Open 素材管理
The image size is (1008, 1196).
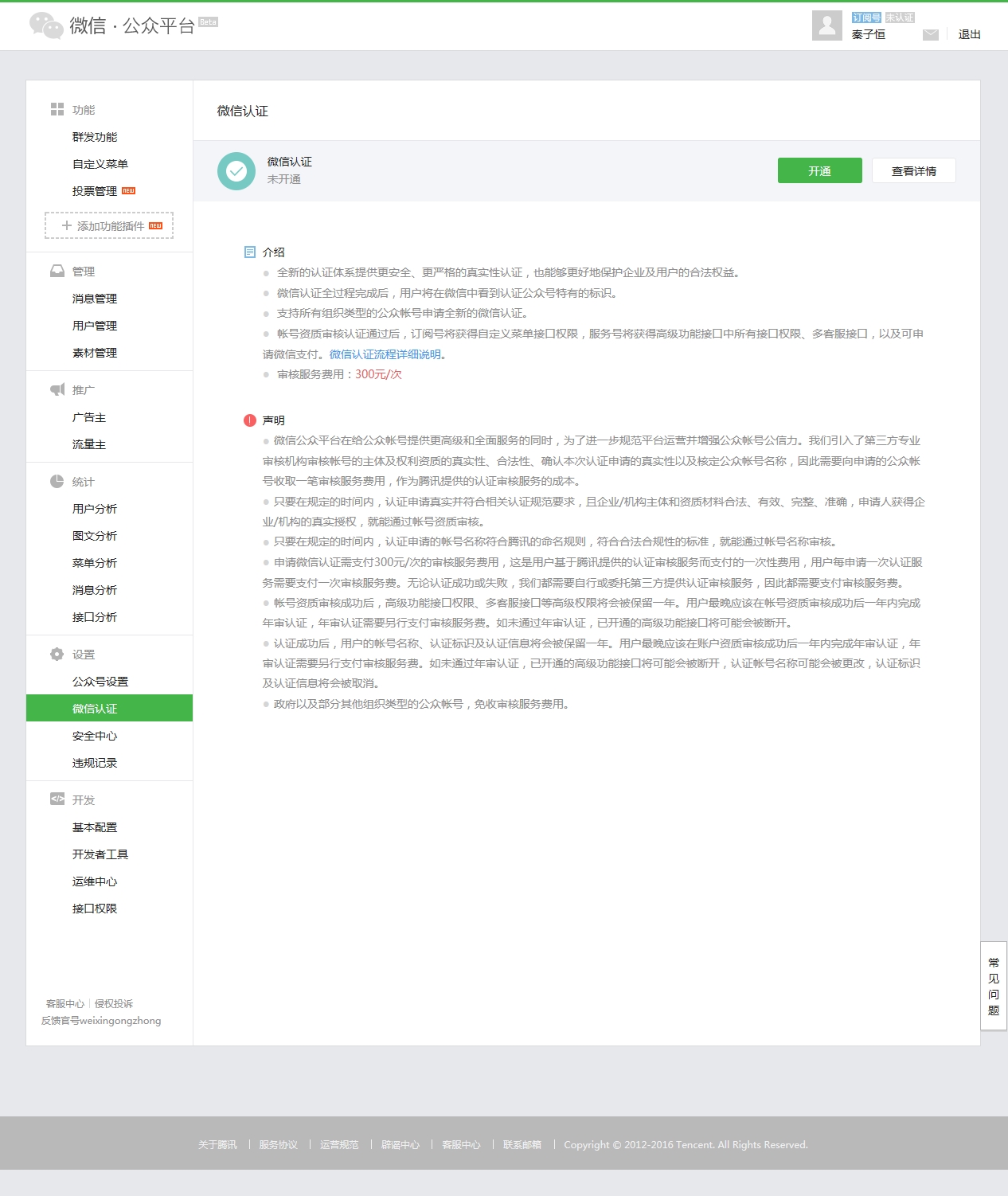coord(95,353)
